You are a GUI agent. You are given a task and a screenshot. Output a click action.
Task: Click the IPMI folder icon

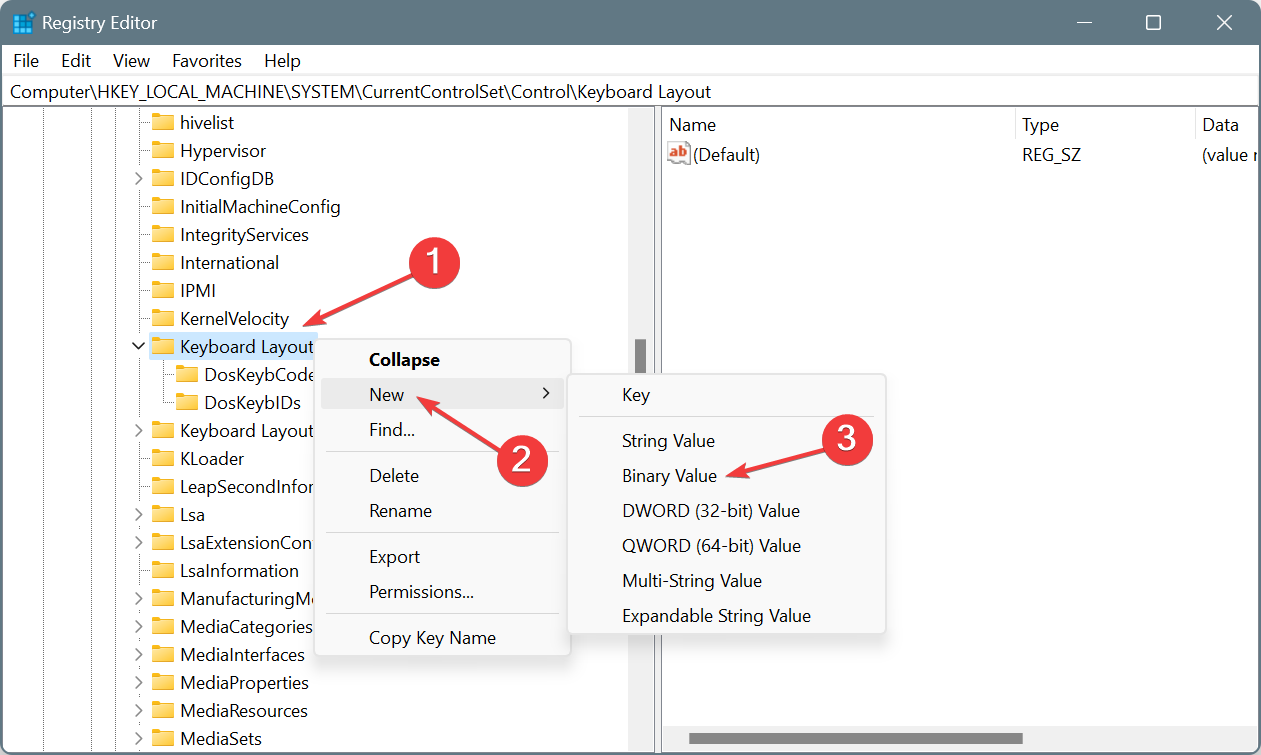point(163,291)
